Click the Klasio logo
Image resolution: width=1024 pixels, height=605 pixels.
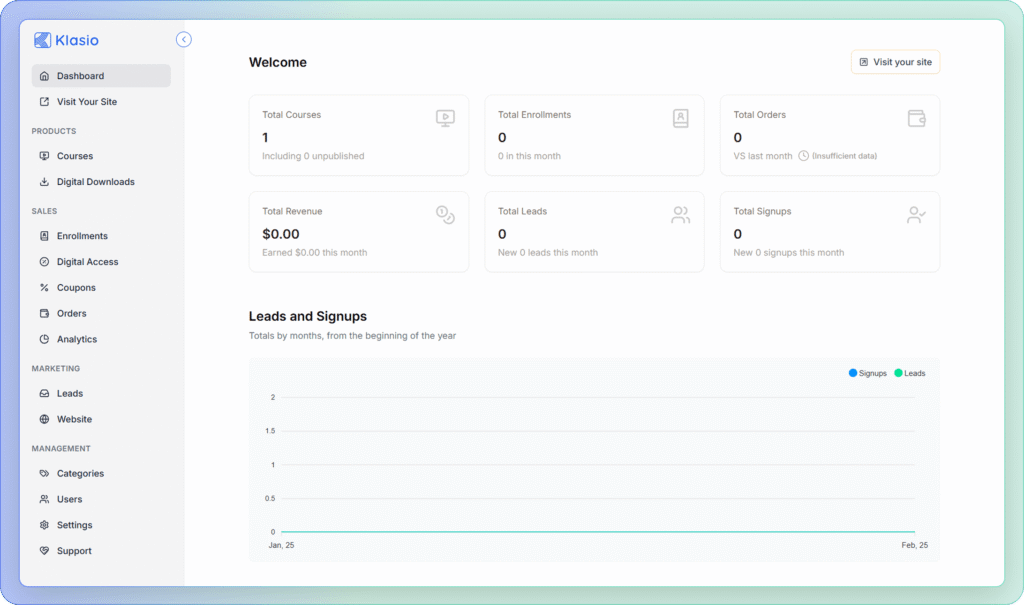coord(67,40)
